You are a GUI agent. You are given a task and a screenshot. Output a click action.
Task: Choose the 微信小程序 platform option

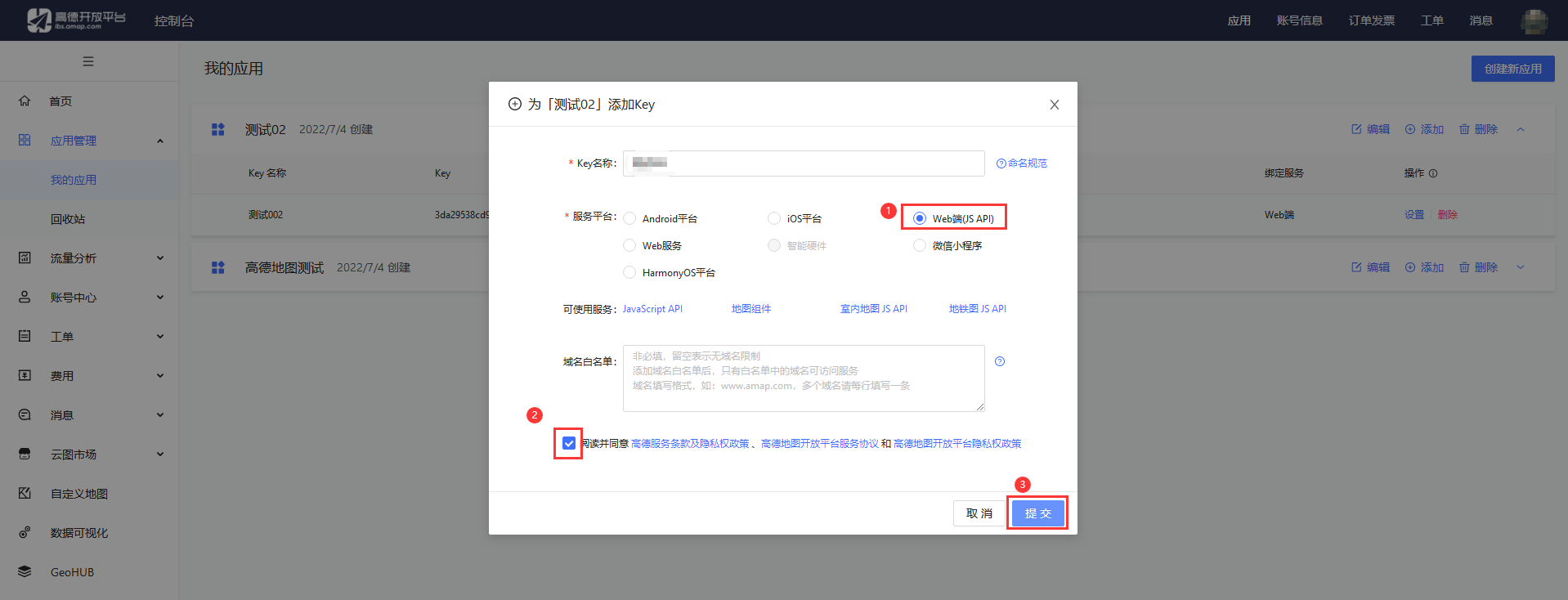pyautogui.click(x=920, y=245)
